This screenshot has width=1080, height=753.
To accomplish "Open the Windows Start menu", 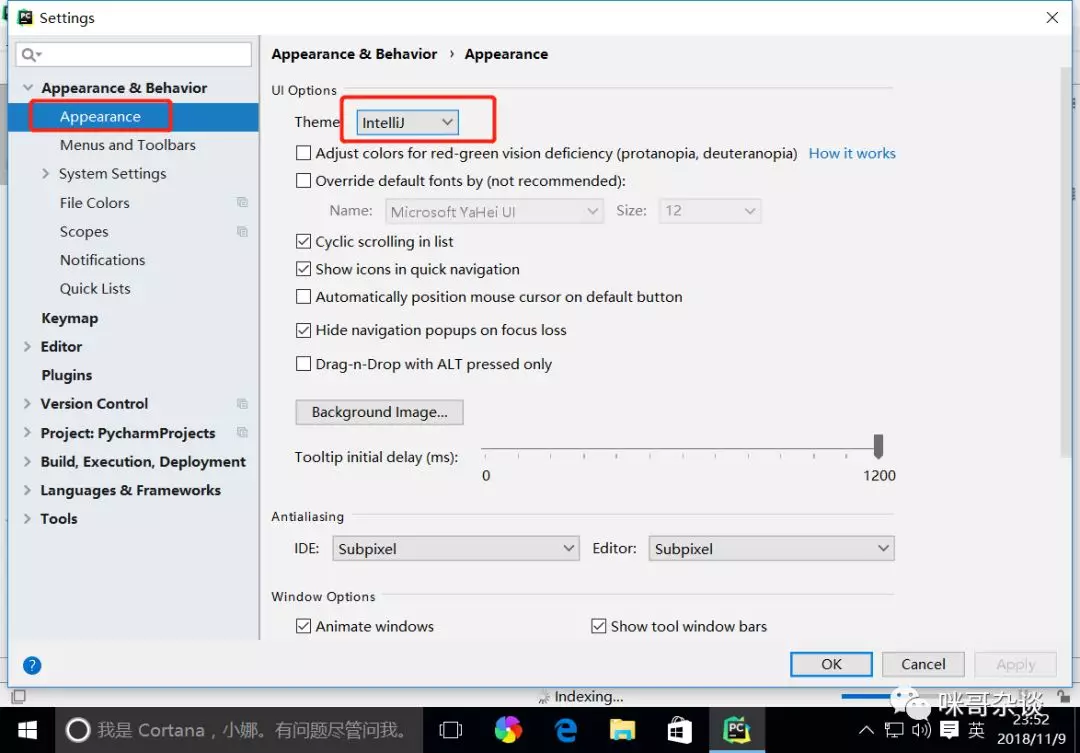I will point(27,730).
